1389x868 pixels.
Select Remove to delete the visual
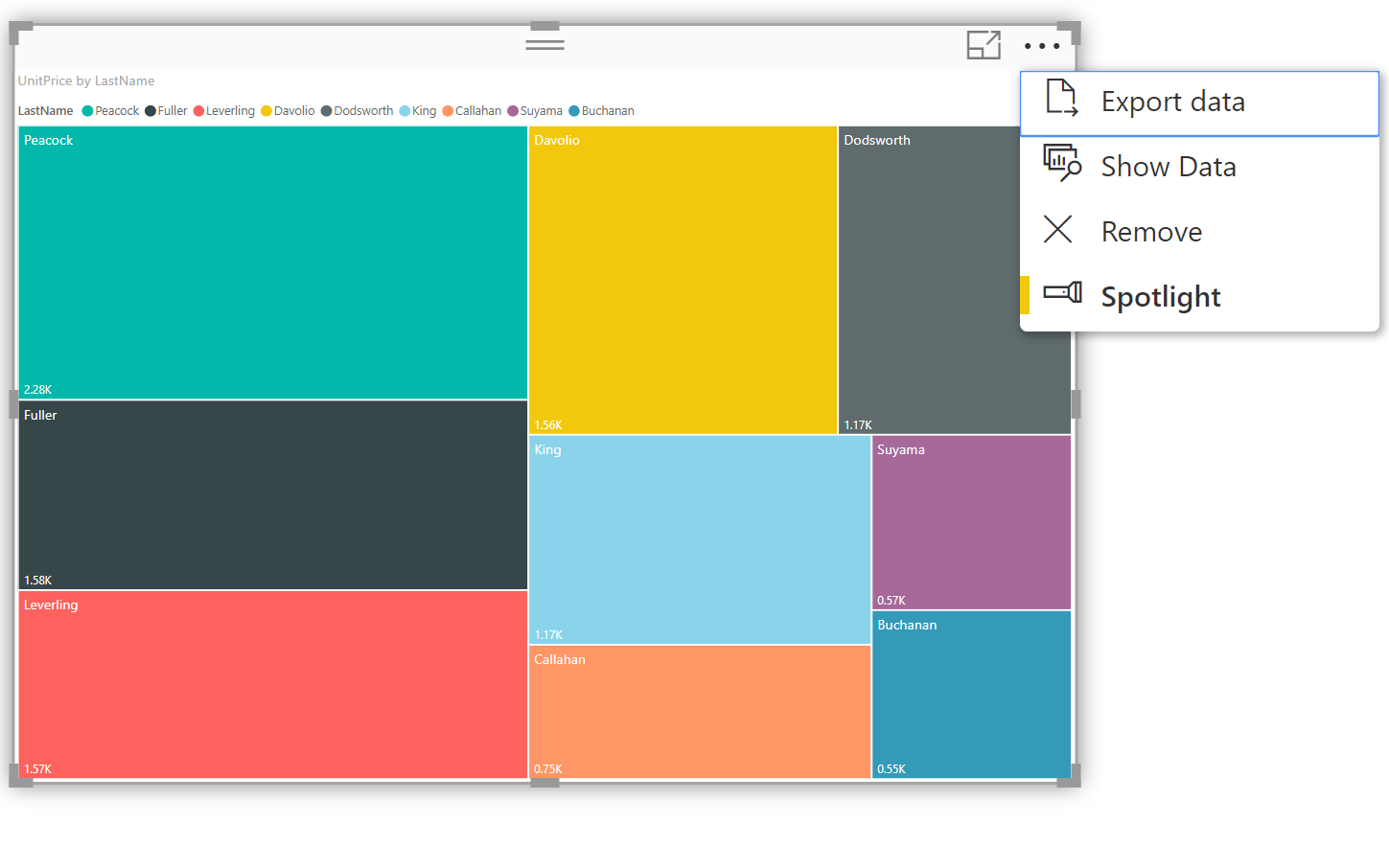coord(1151,230)
